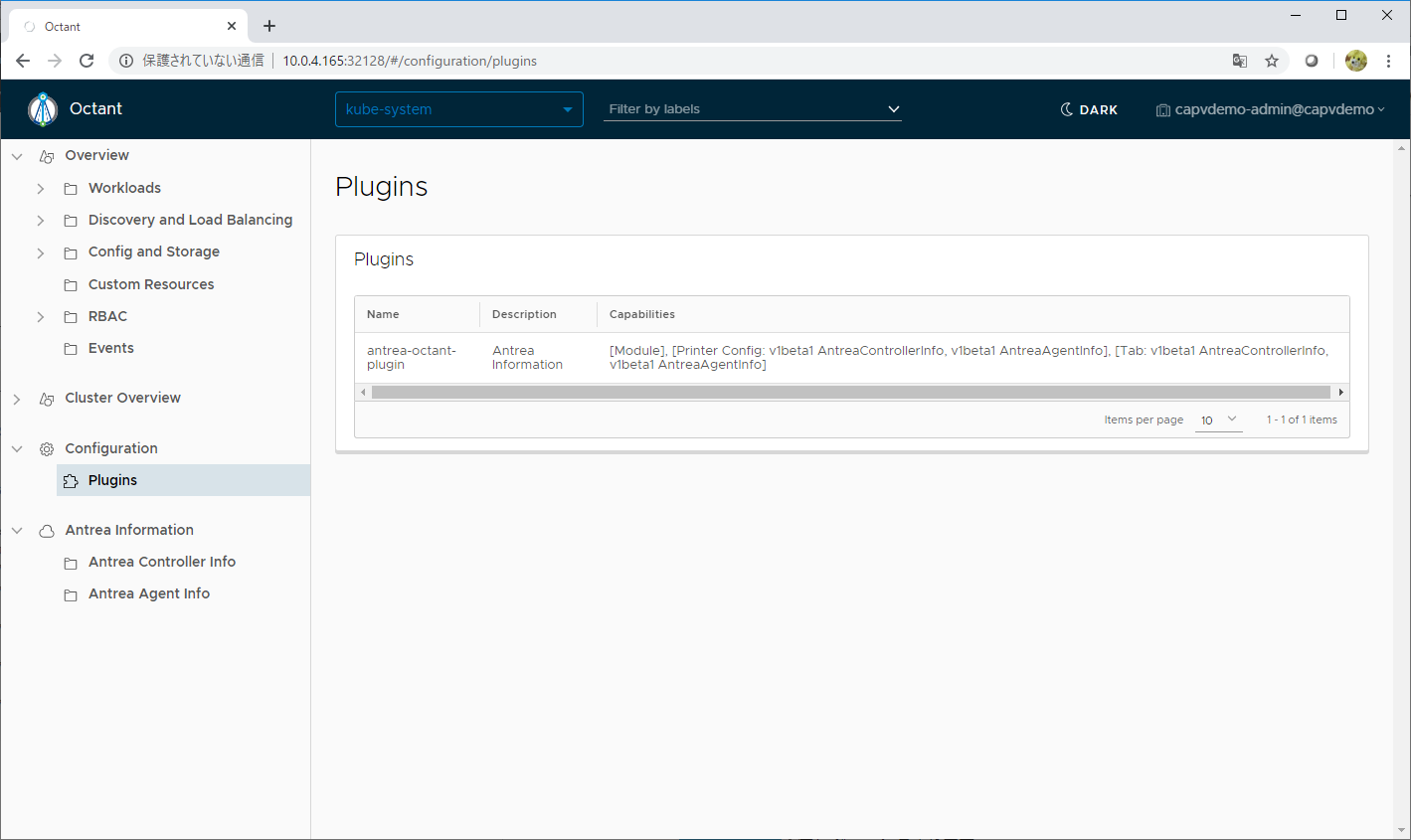1411x840 pixels.
Task: Open the Chrome profile avatar
Action: [x=1356, y=61]
